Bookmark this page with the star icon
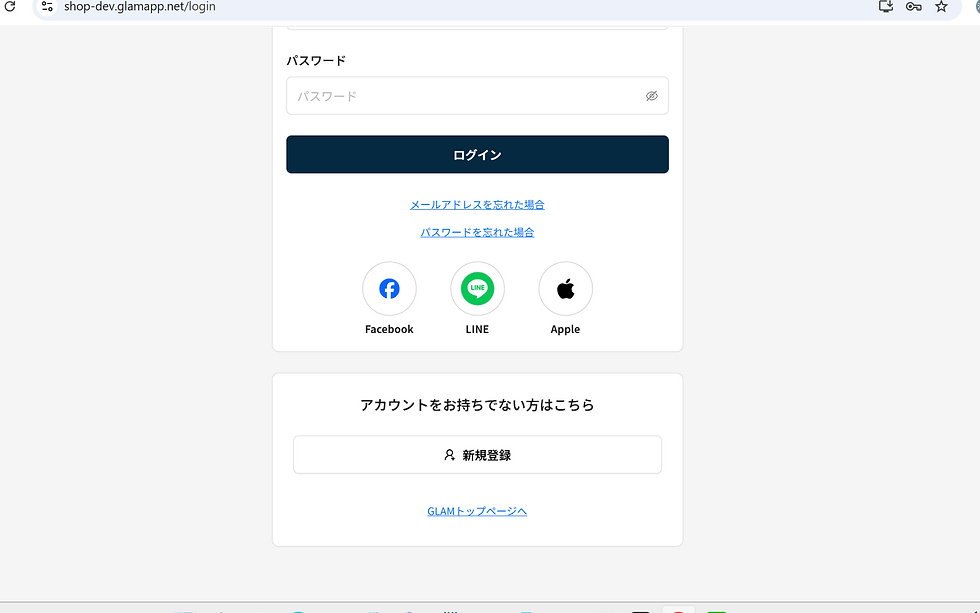The image size is (980, 613). tap(941, 7)
